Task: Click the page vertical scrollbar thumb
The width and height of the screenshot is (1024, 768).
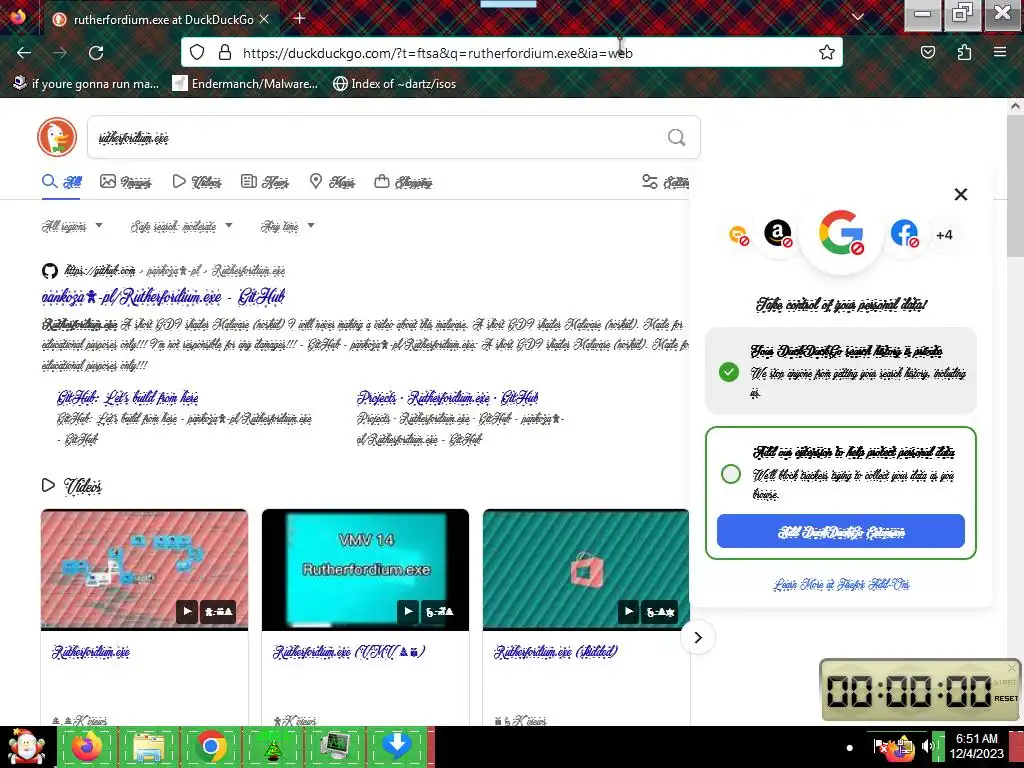Action: pos(1015,186)
